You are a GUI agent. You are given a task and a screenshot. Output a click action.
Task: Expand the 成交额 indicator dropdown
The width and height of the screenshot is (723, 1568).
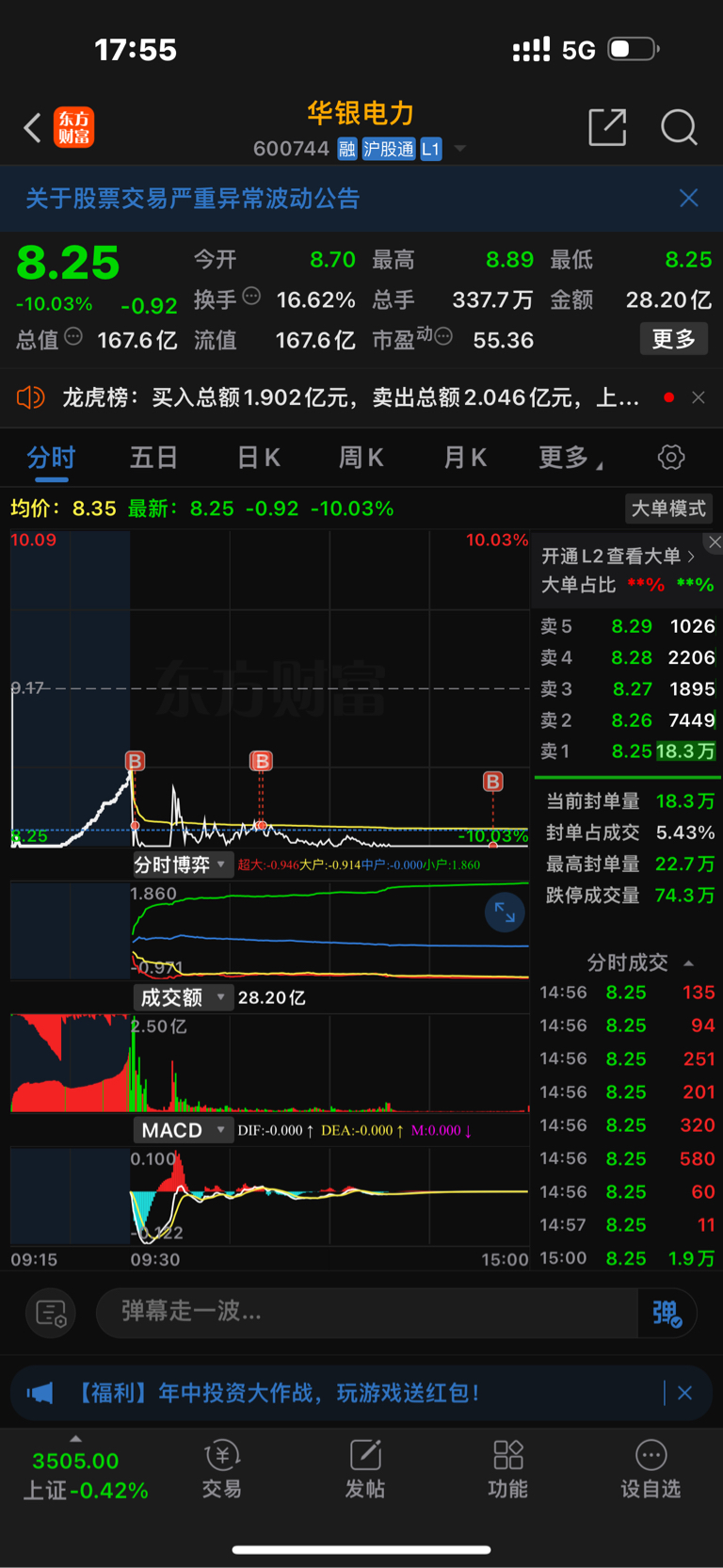pos(182,997)
